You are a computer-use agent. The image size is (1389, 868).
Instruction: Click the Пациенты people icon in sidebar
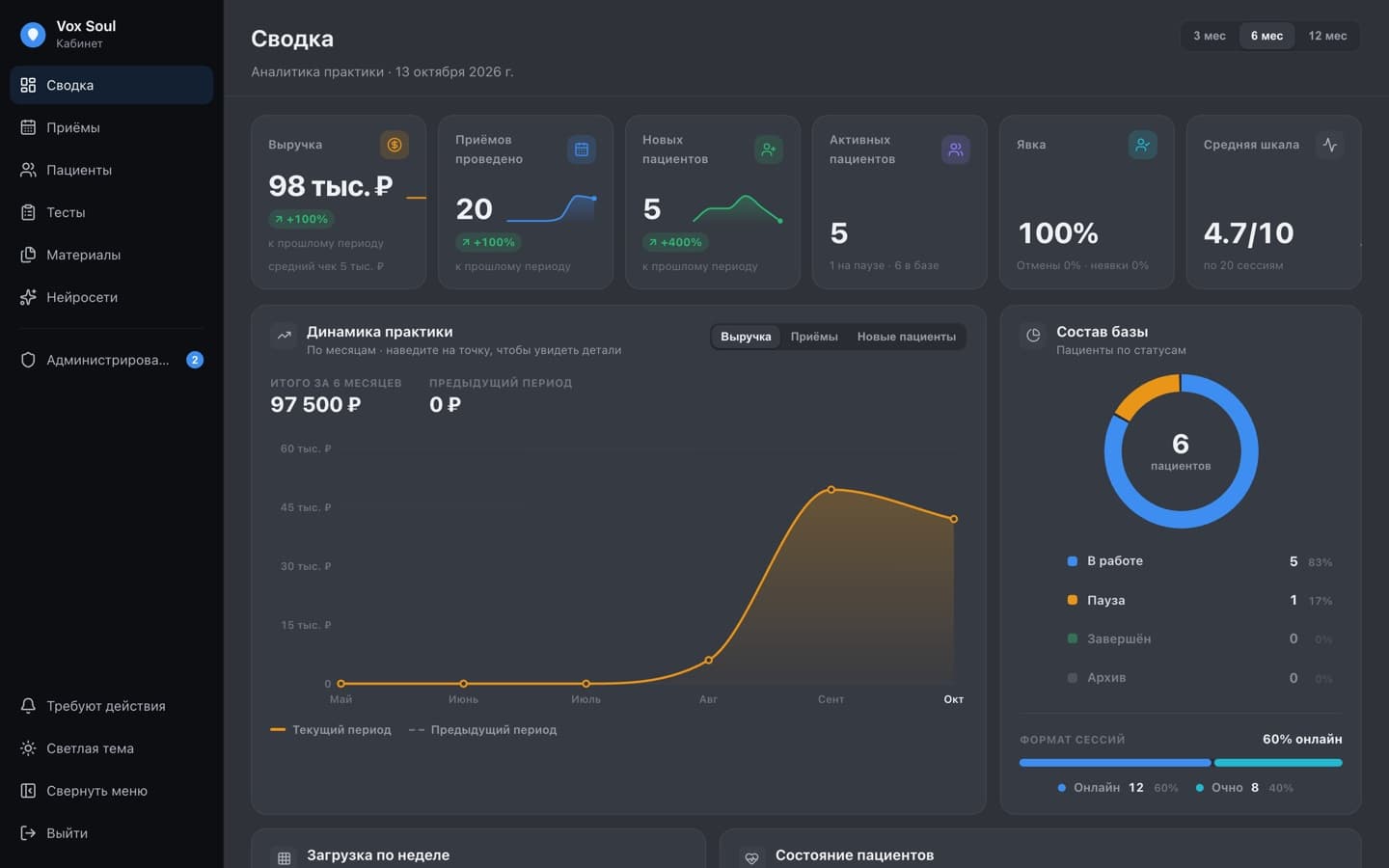point(28,170)
